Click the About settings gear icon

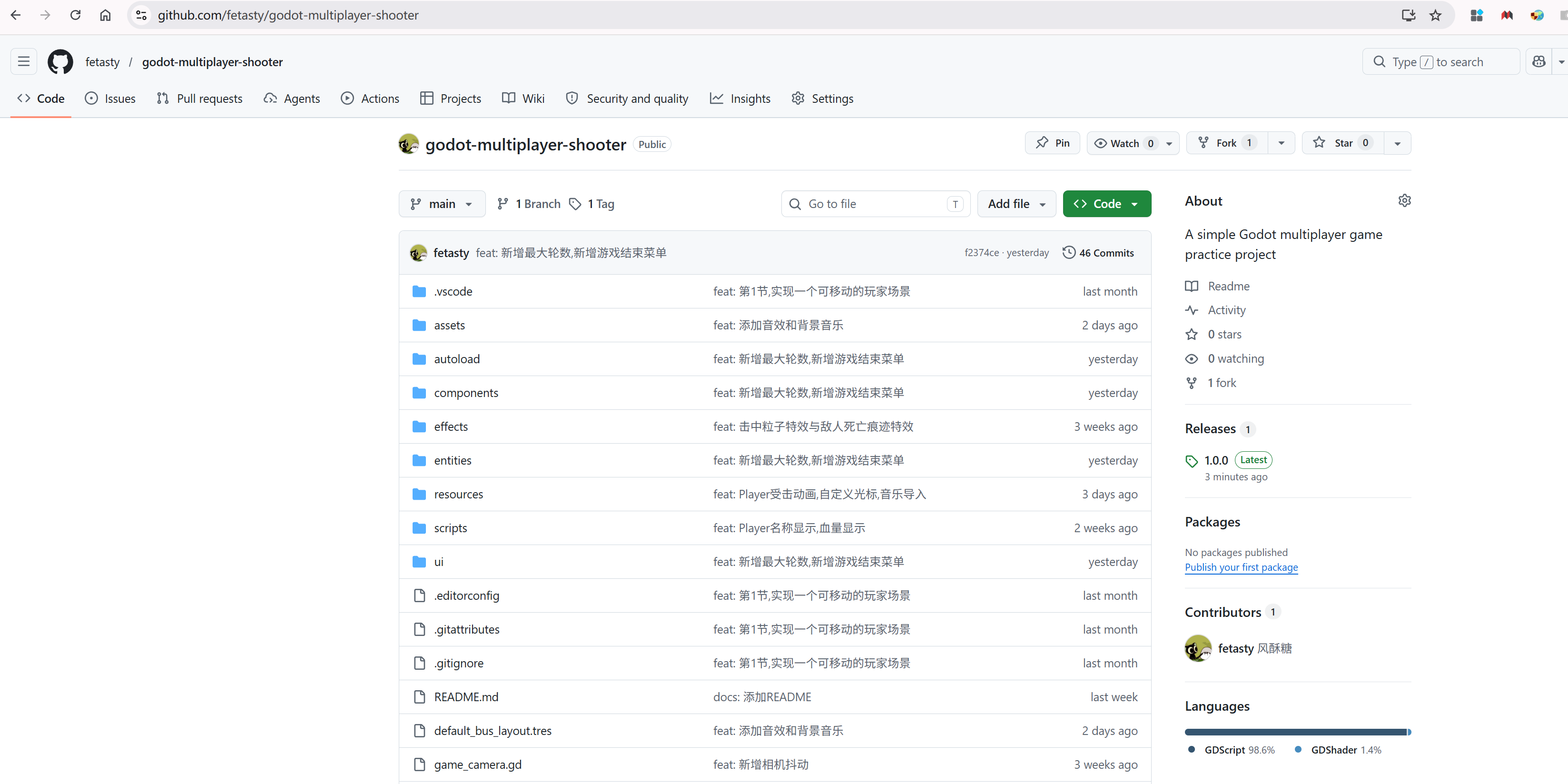[1404, 200]
